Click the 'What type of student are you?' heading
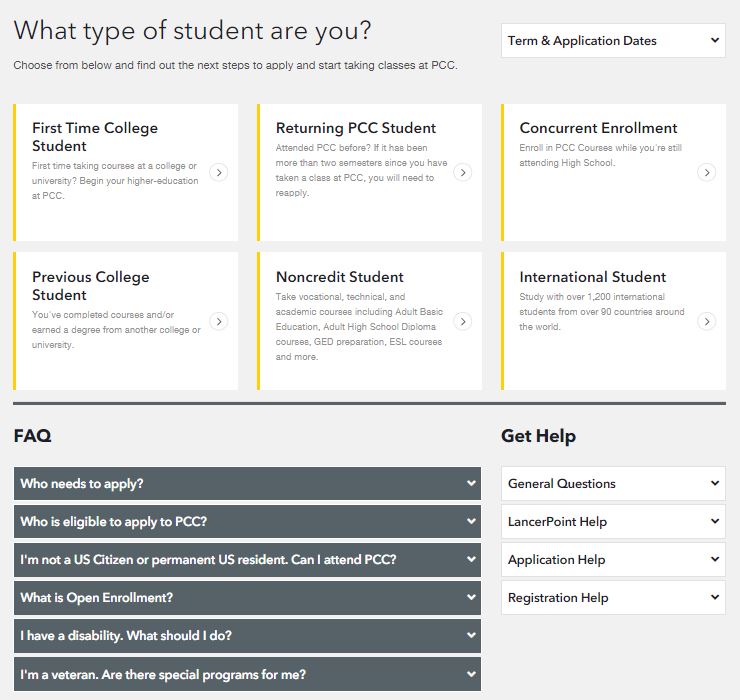740x700 pixels. click(193, 31)
